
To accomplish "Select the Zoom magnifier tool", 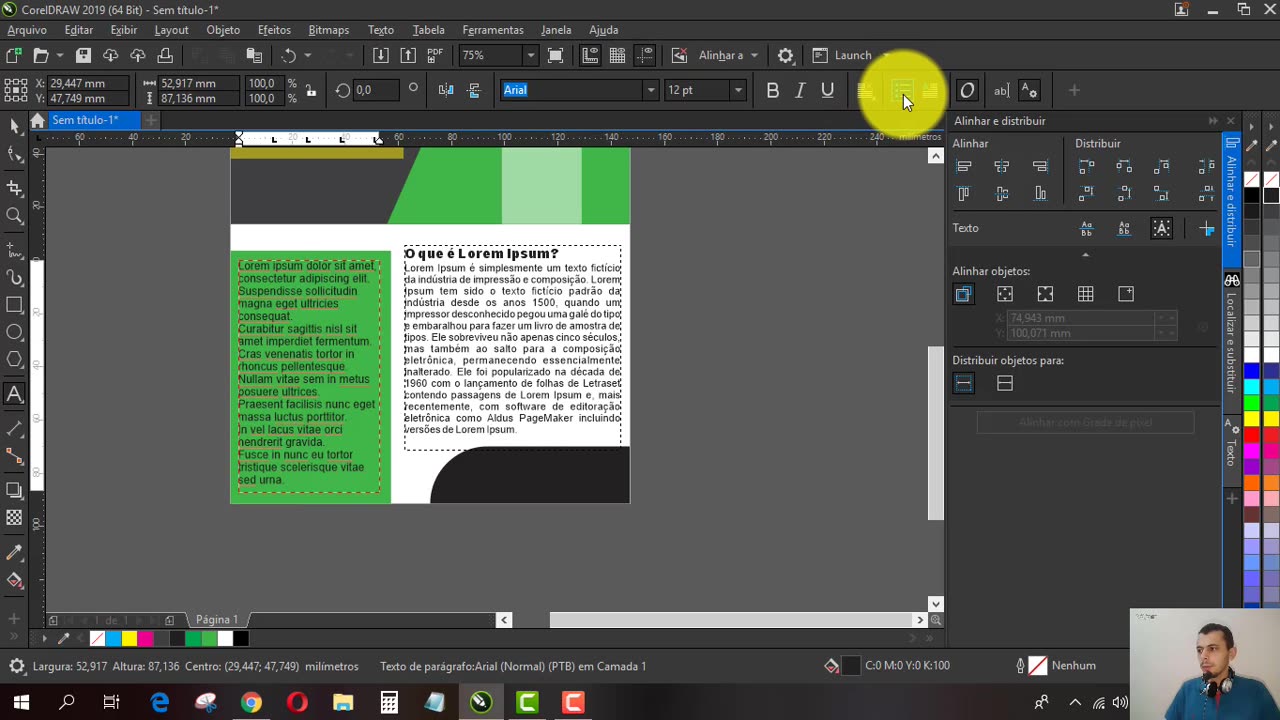I will point(14,216).
